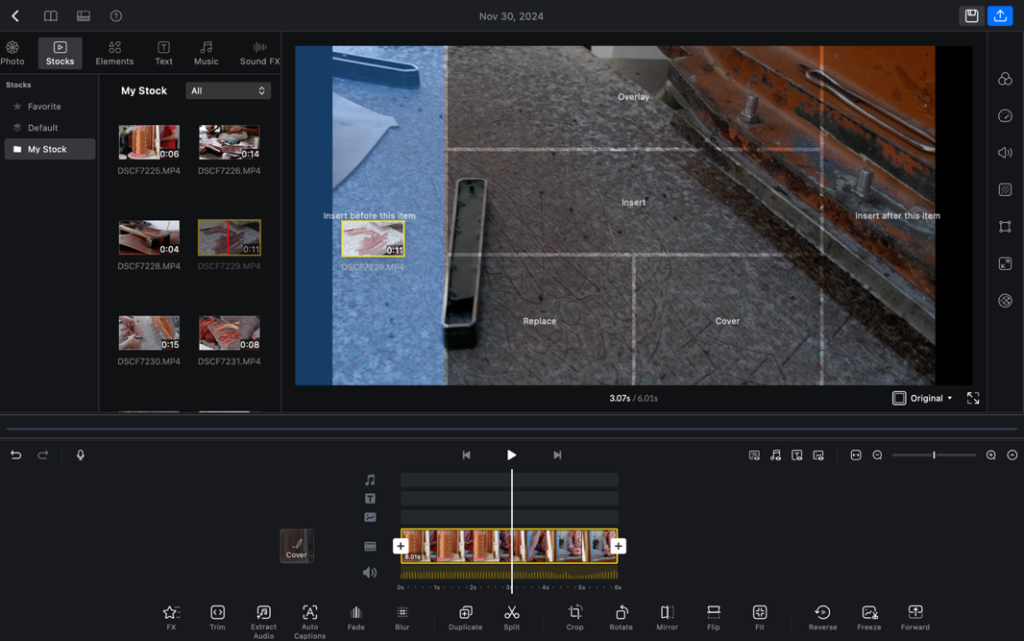Viewport: 1024px width, 641px height.
Task: Mute the video track speaker icon
Action: [x=370, y=573]
